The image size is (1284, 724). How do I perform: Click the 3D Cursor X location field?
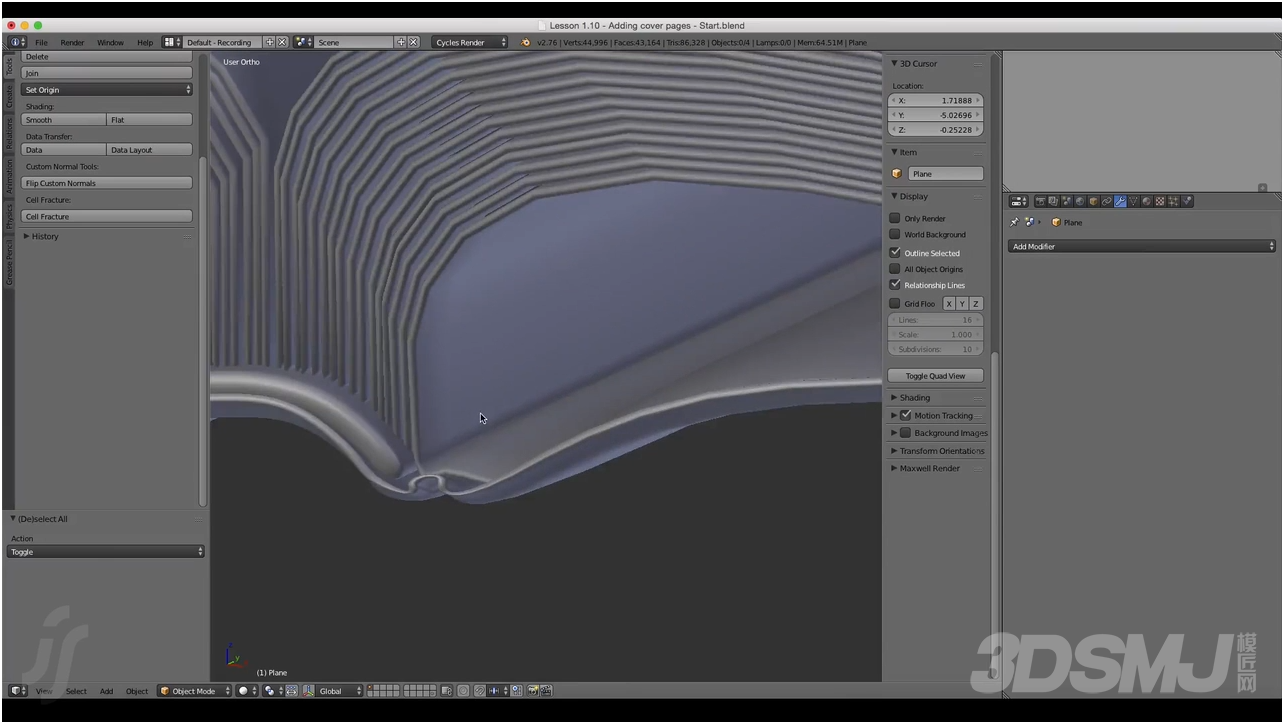[x=936, y=100]
